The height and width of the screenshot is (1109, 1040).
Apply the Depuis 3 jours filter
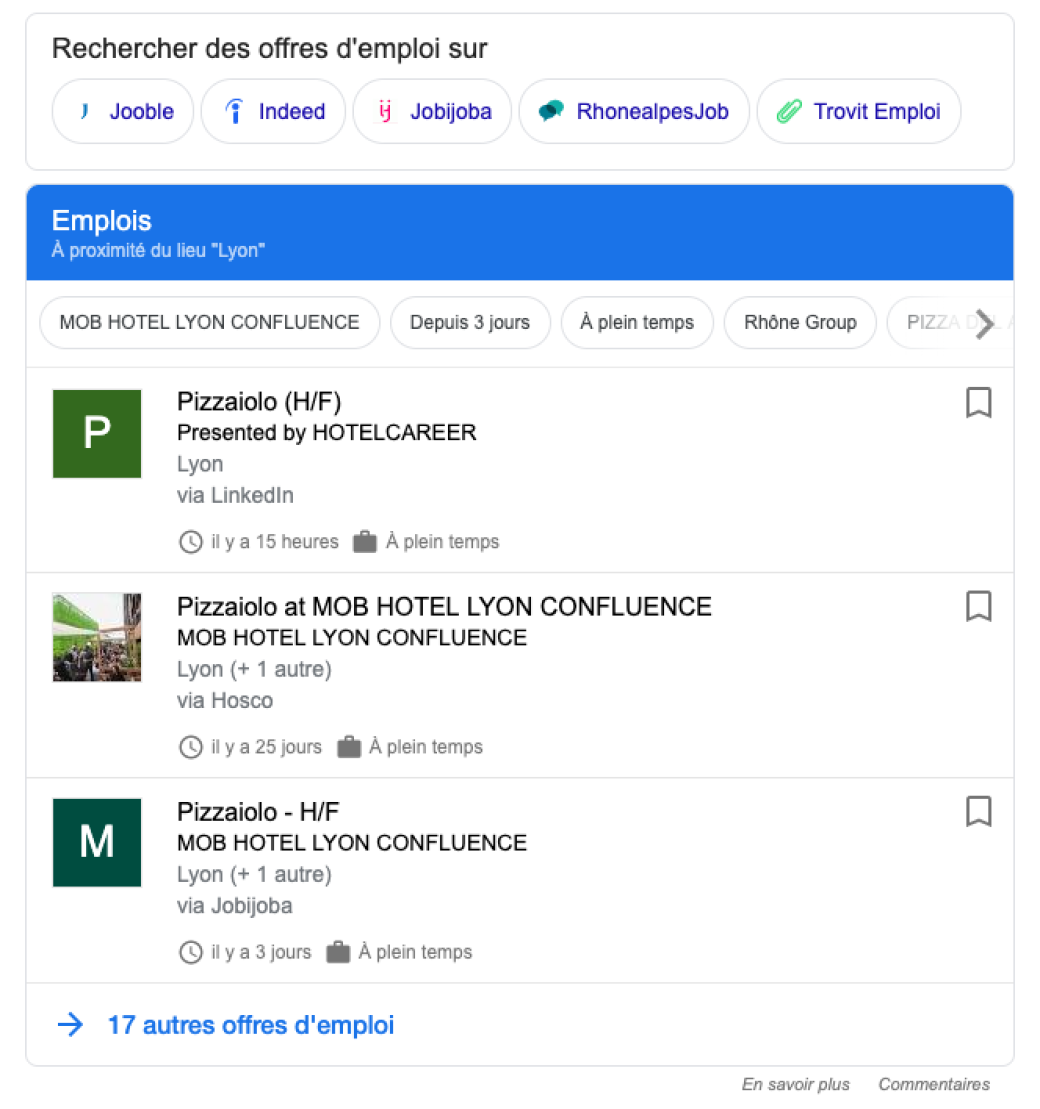coord(470,323)
